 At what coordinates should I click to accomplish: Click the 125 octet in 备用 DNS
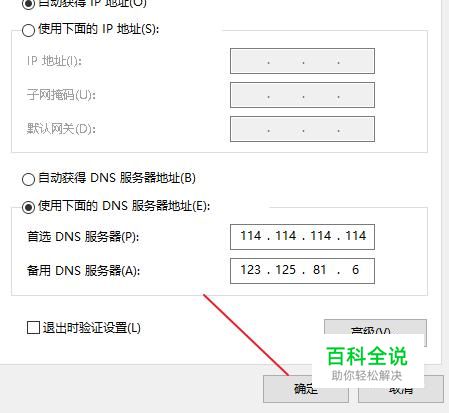[286, 270]
